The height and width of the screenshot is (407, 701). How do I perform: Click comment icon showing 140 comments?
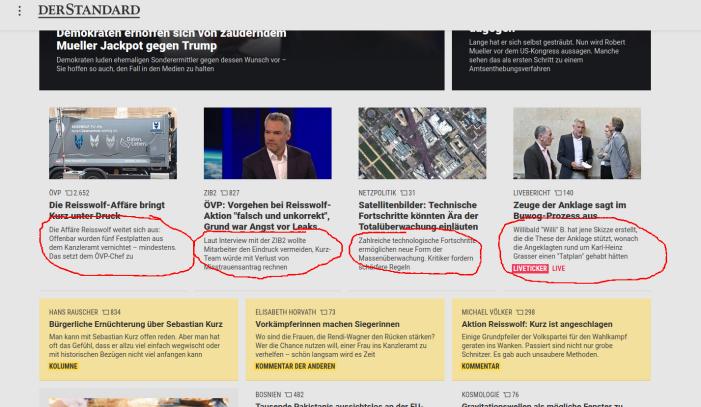[558, 193]
